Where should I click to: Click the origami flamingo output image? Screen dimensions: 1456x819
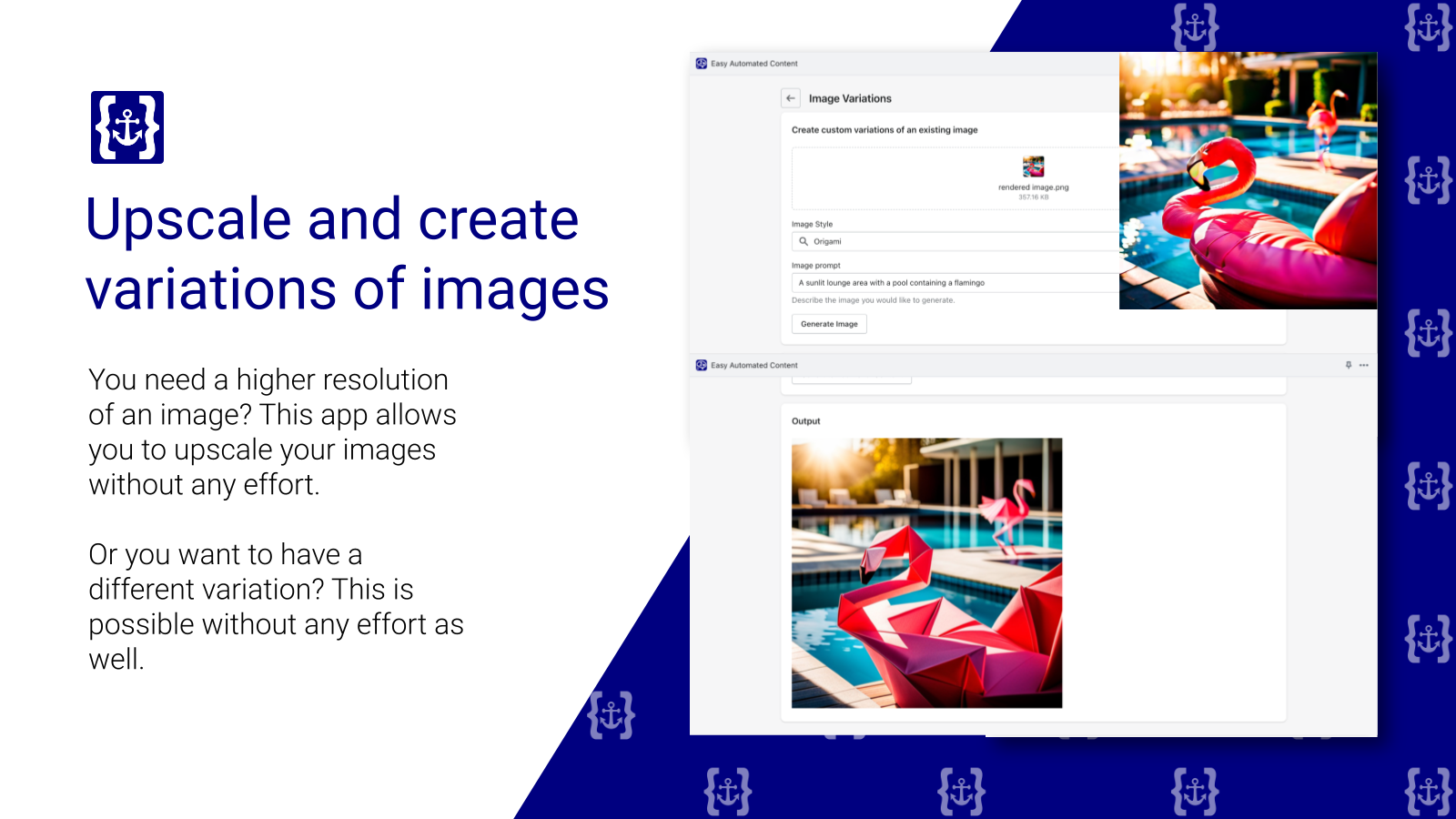[x=926, y=573]
